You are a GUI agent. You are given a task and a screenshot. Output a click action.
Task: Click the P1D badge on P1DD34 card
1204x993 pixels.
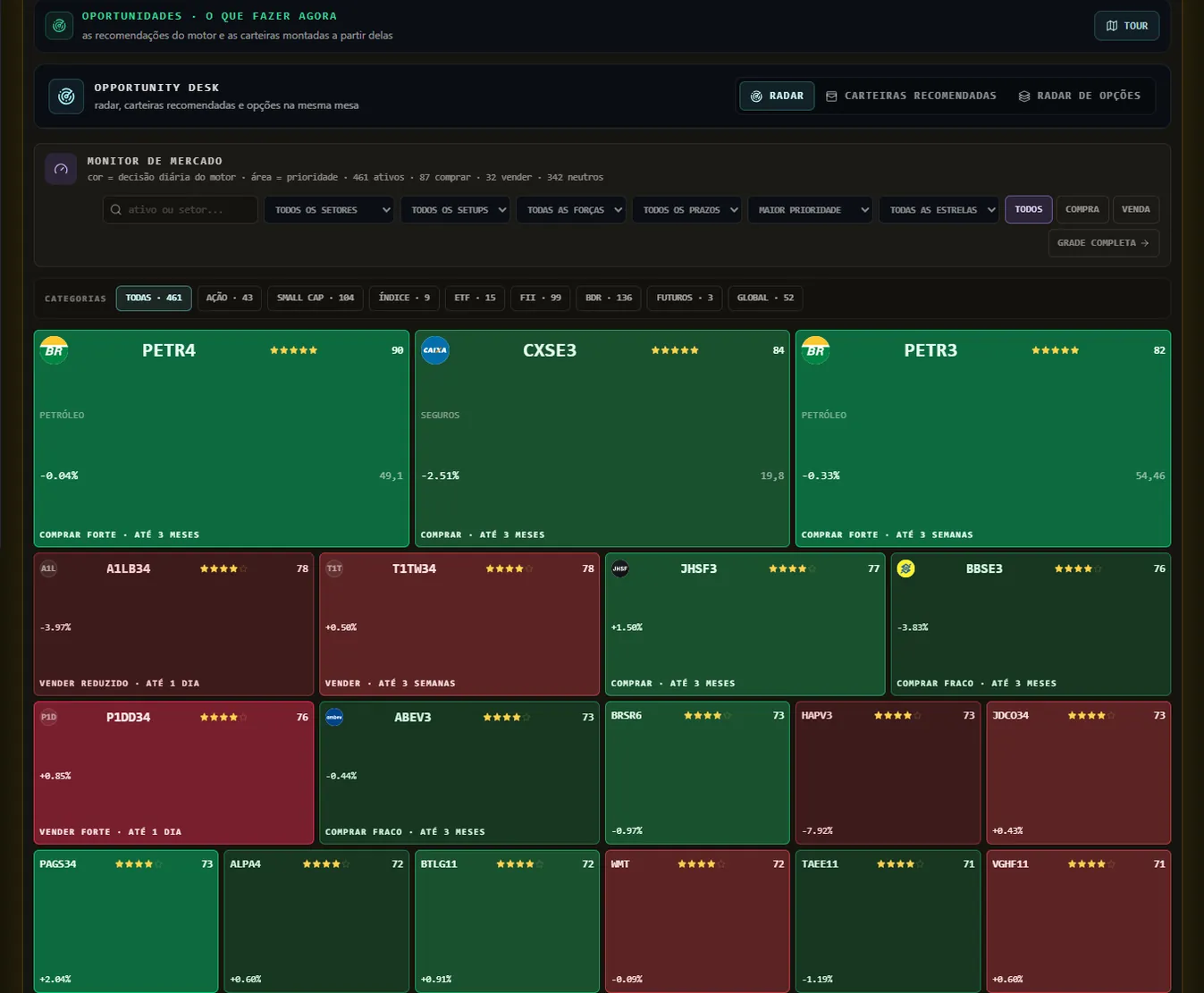48,717
